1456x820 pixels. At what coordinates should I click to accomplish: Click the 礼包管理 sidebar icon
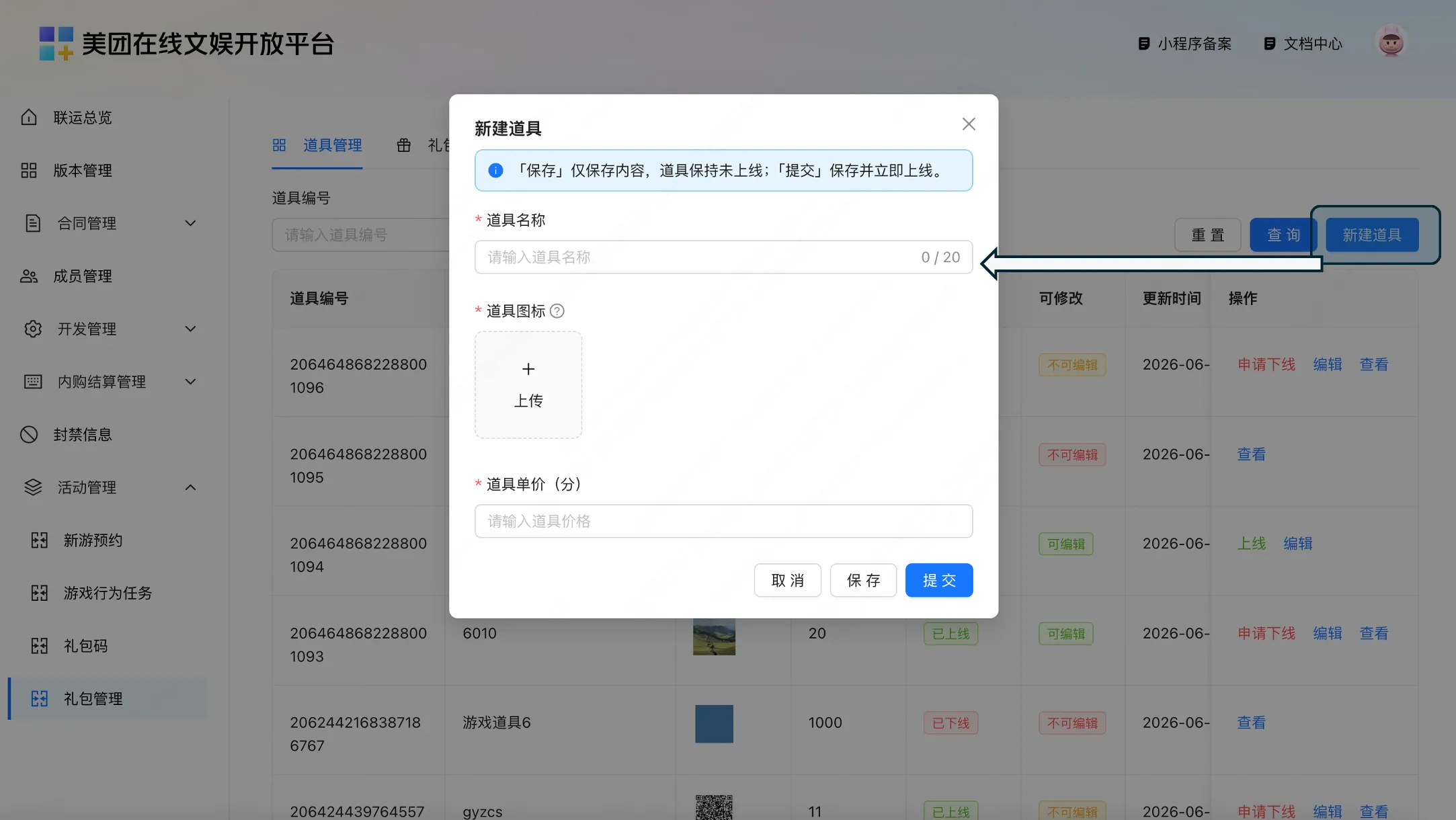click(40, 699)
